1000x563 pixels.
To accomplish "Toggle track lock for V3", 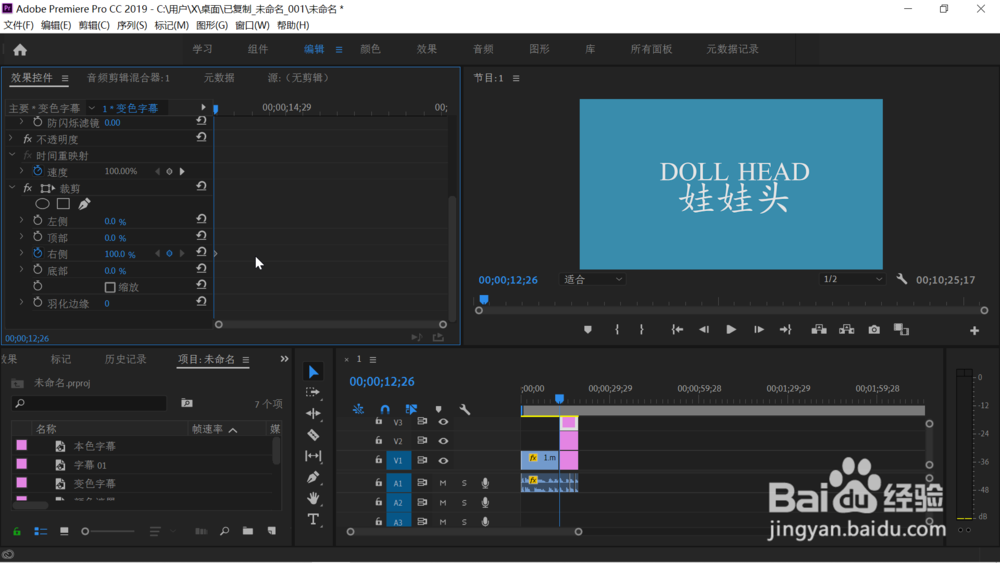I will coord(378,421).
